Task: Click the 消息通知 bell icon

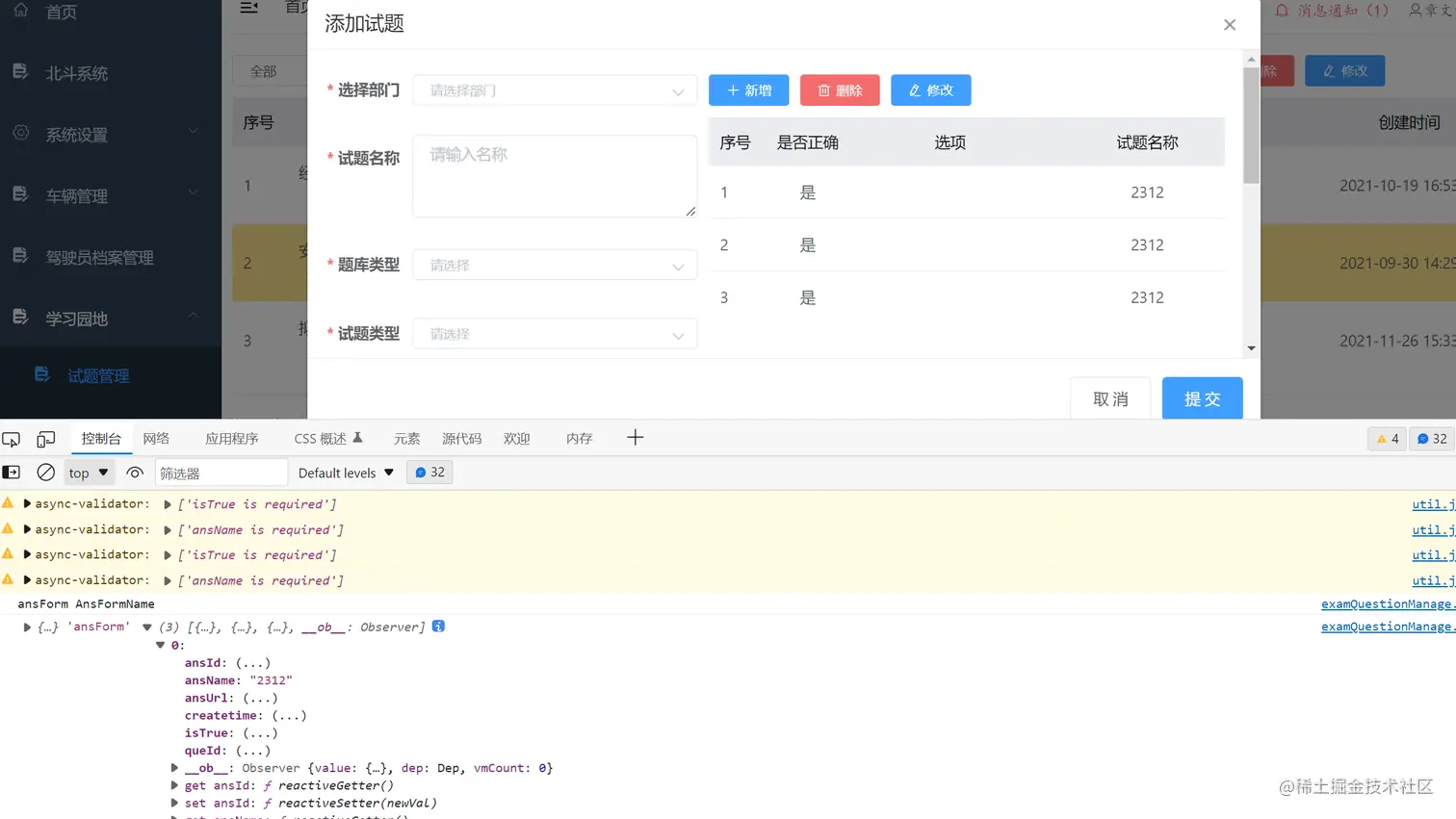Action: click(x=1282, y=11)
